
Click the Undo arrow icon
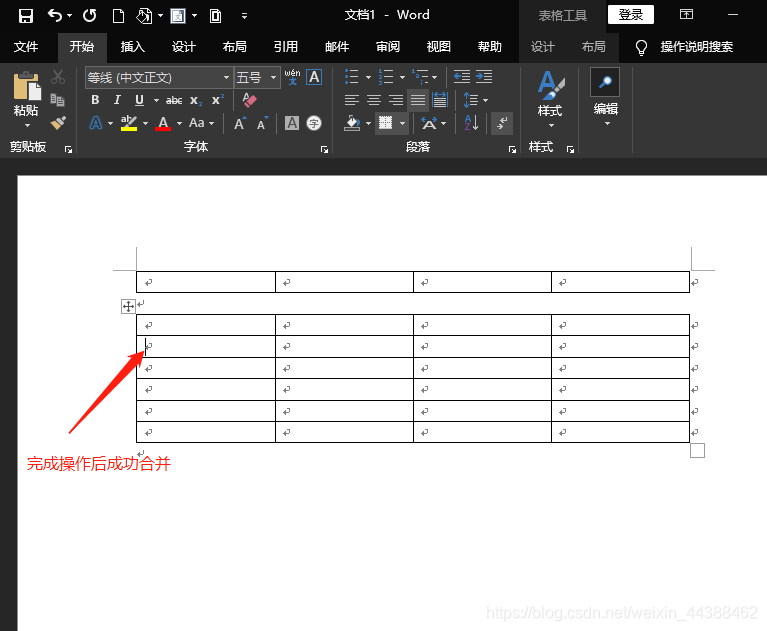click(x=55, y=16)
